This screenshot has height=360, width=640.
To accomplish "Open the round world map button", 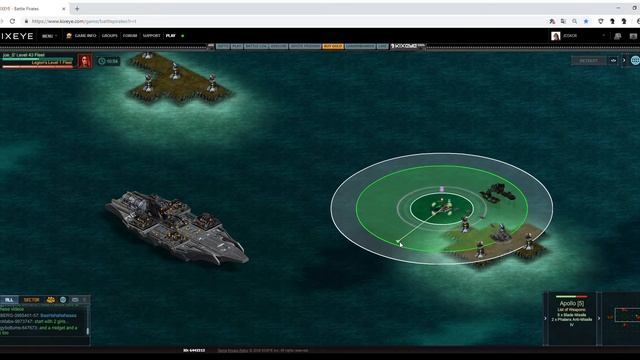I will [x=635, y=60].
